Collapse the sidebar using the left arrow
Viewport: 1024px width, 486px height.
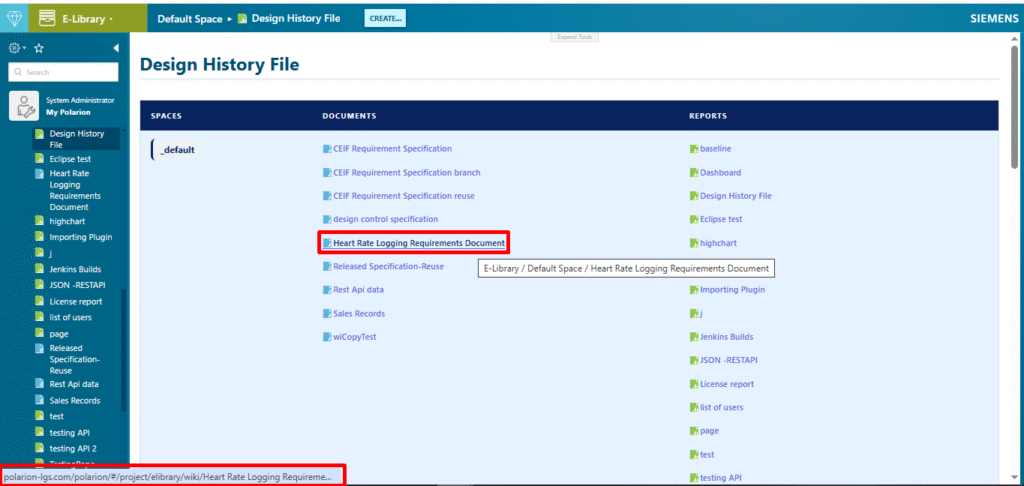pos(115,48)
